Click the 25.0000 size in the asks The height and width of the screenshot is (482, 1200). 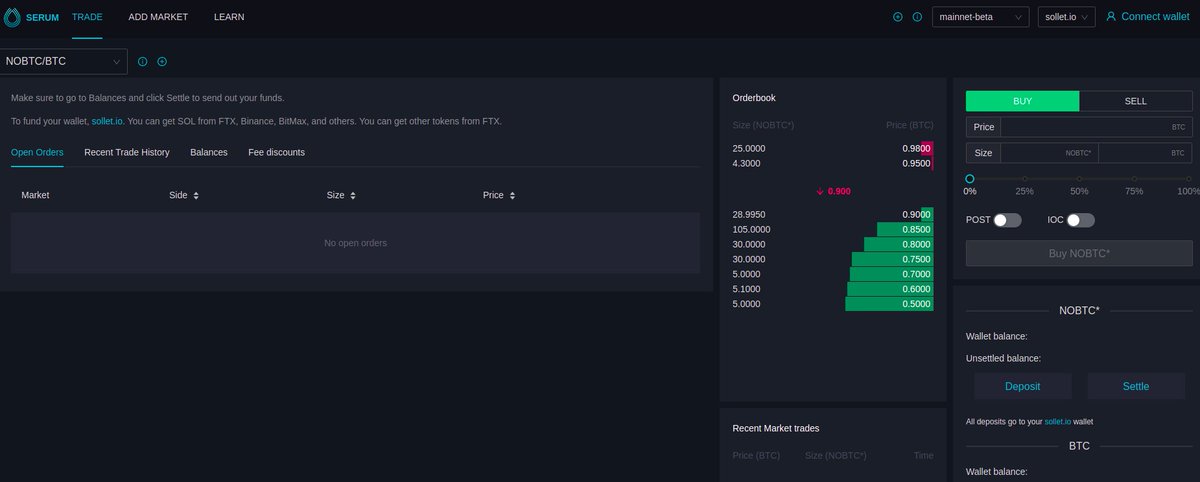tap(749, 148)
